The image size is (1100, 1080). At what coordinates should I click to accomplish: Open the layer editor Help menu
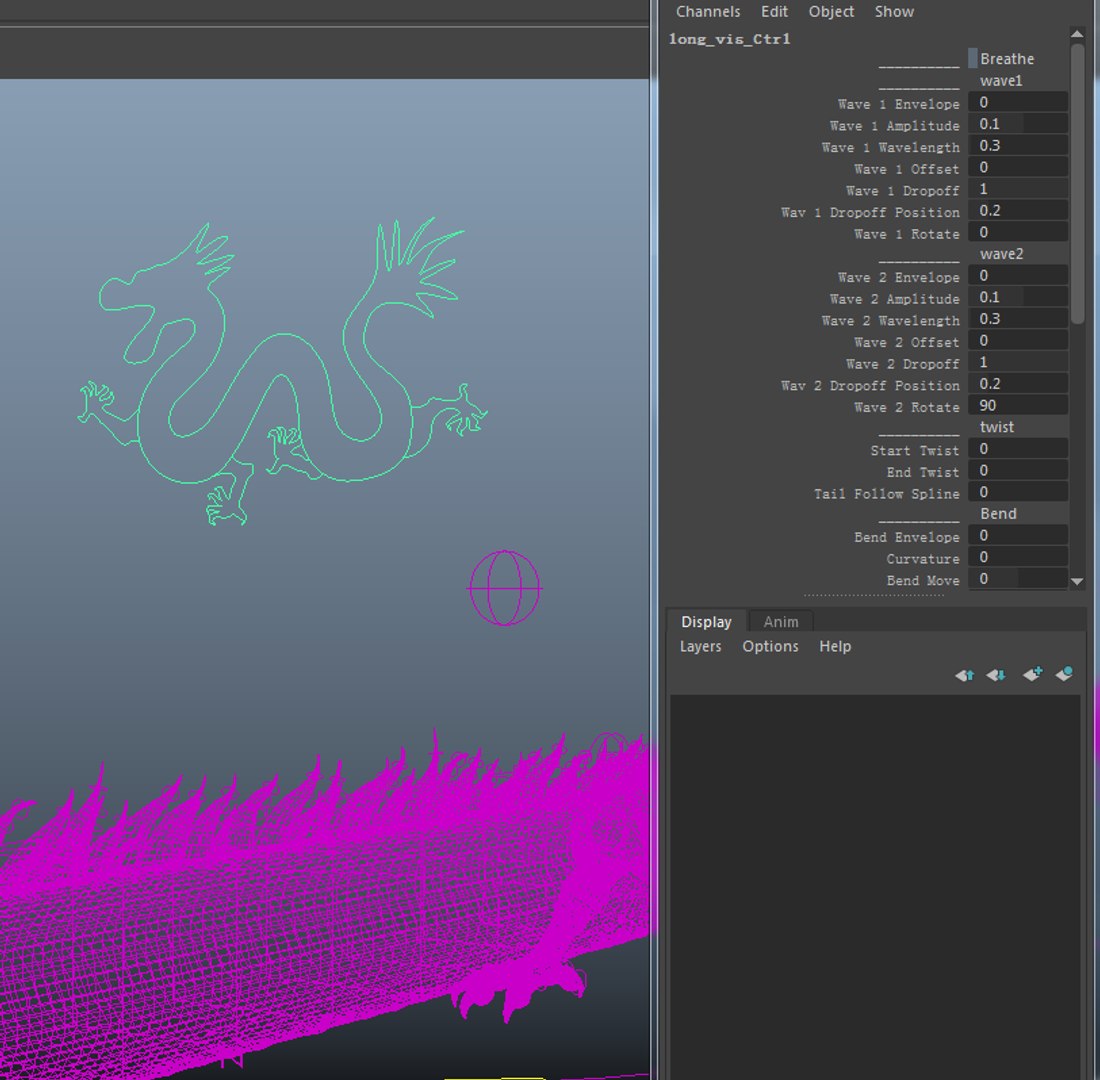click(x=835, y=646)
